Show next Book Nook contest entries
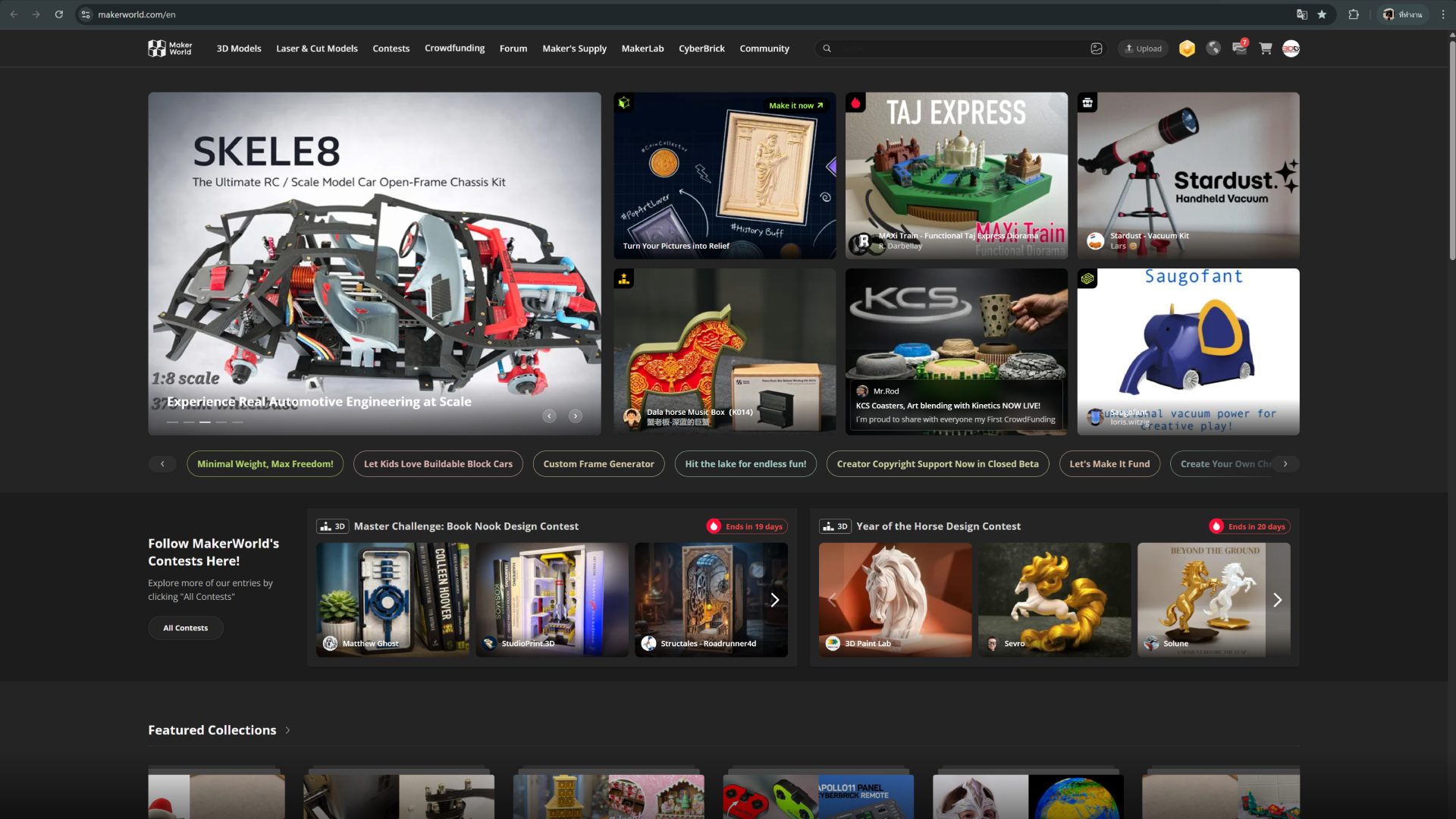Screen dimensions: 1456x819 pos(774,600)
